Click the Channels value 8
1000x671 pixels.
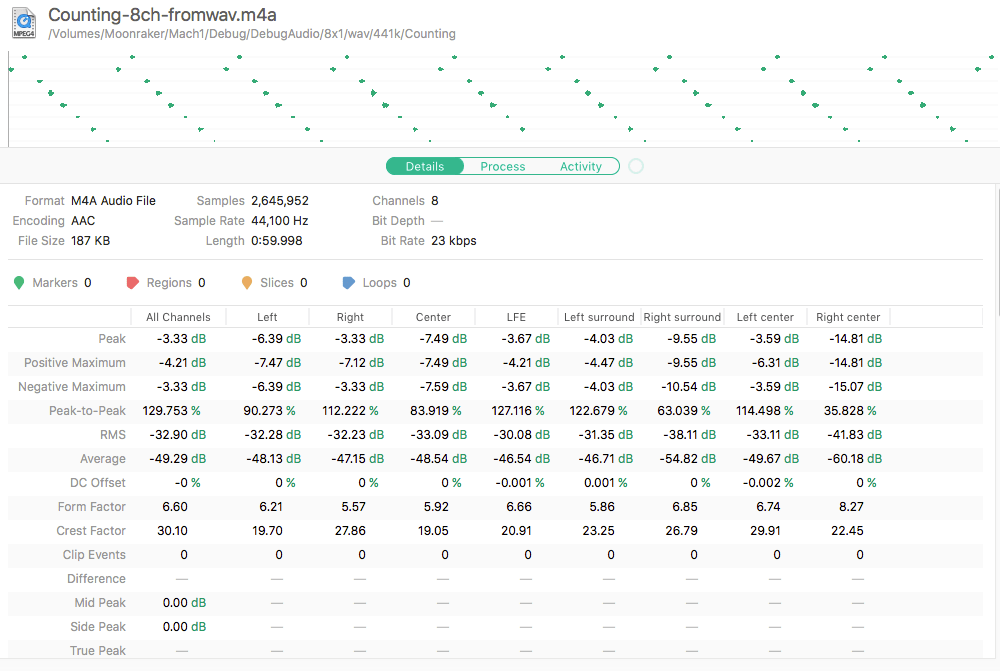[x=435, y=201]
